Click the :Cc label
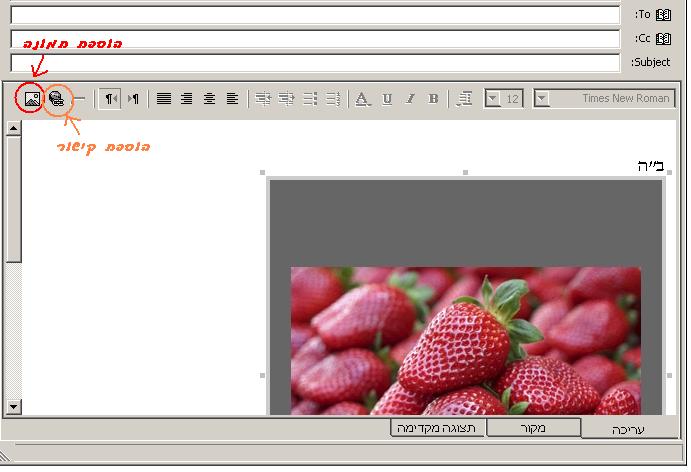Image resolution: width=691 pixels, height=472 pixels. (x=643, y=38)
